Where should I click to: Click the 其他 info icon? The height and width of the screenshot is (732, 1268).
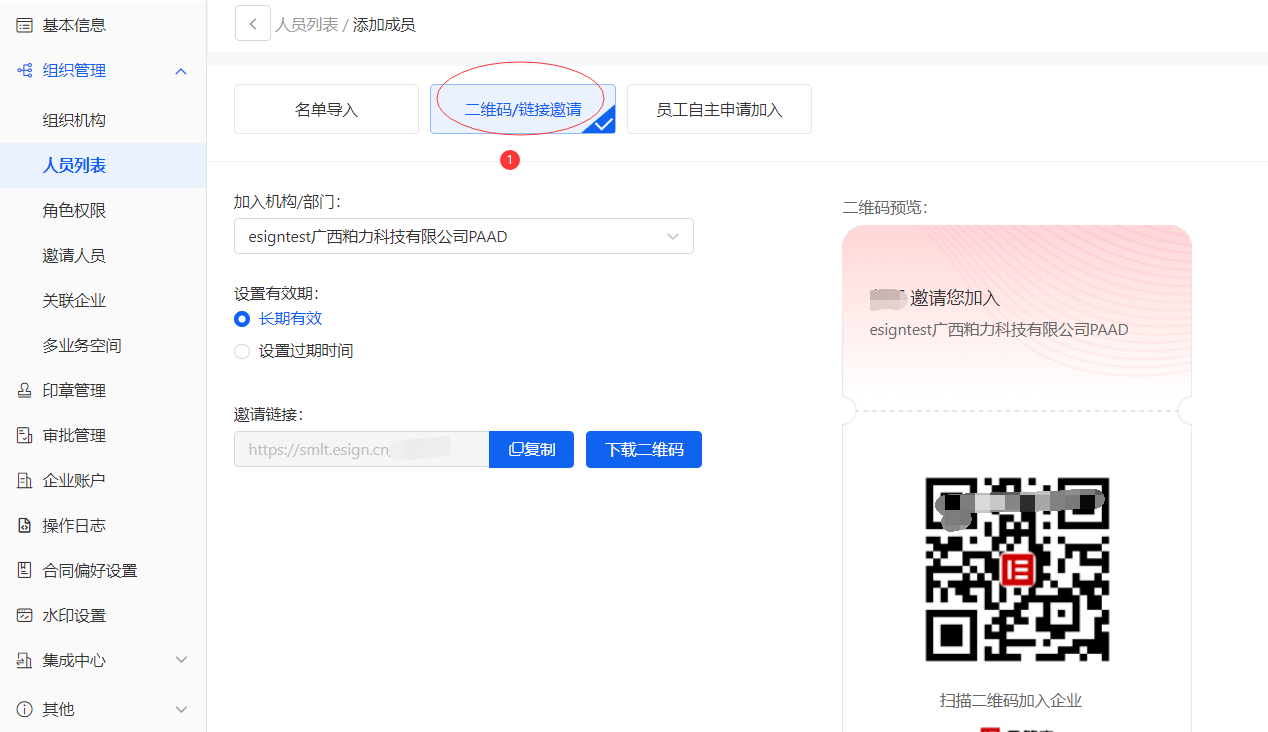(x=24, y=709)
